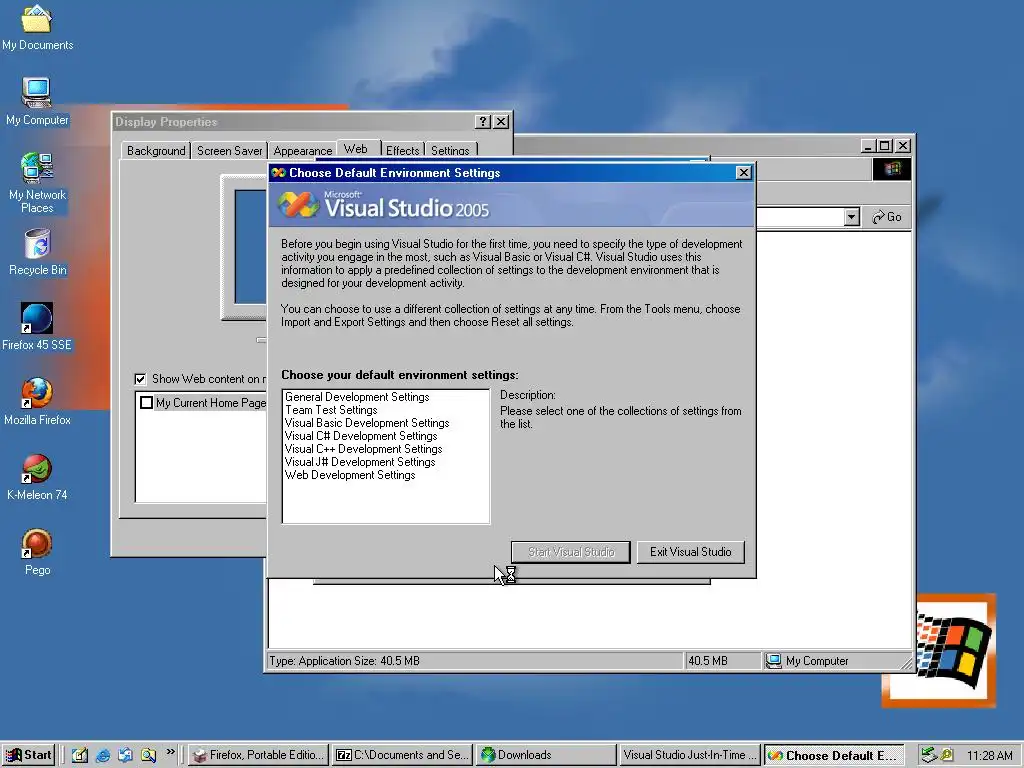Select Web Development Settings entry

[350, 475]
